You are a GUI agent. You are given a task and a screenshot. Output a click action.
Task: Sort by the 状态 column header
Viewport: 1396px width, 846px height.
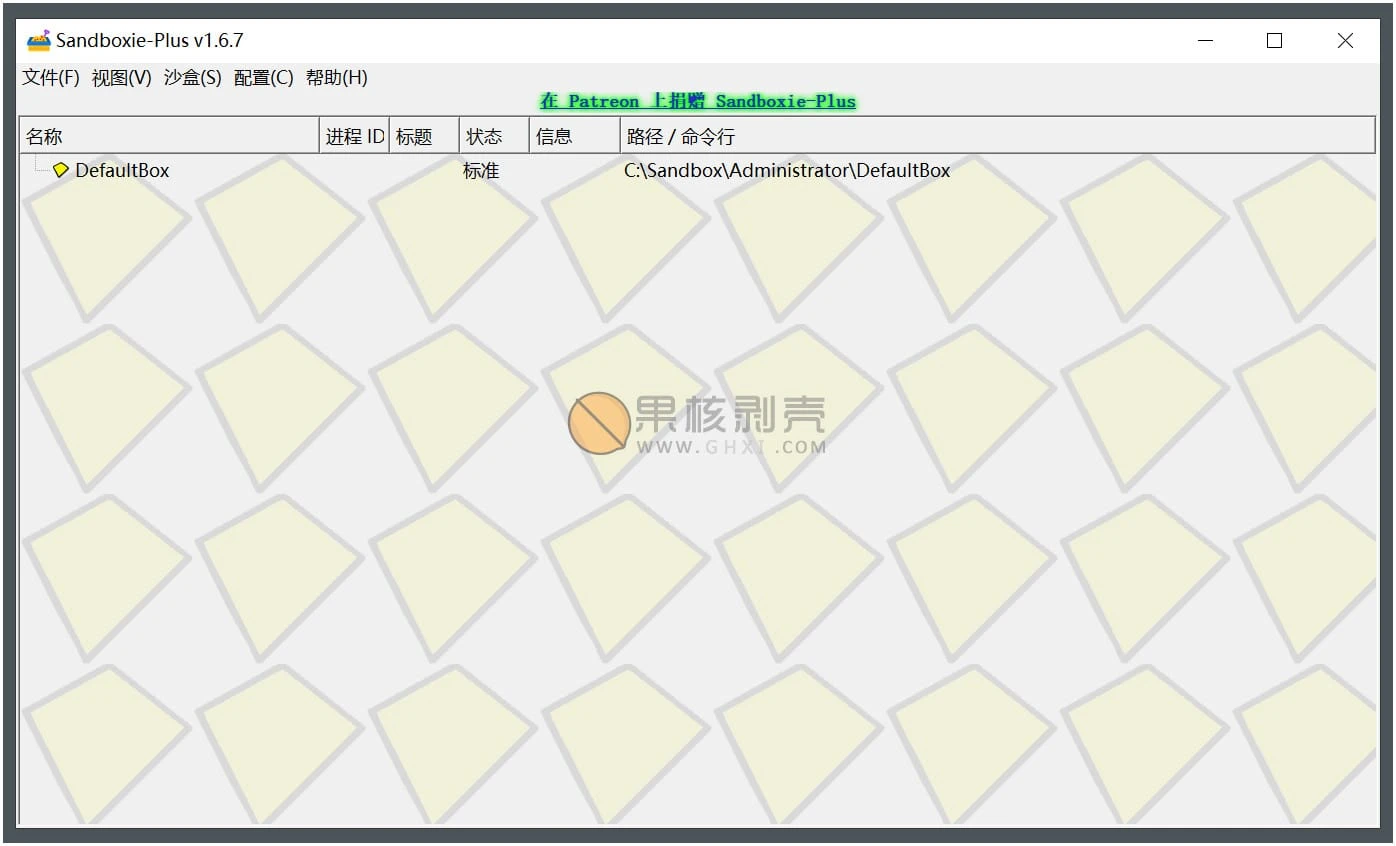tap(494, 136)
